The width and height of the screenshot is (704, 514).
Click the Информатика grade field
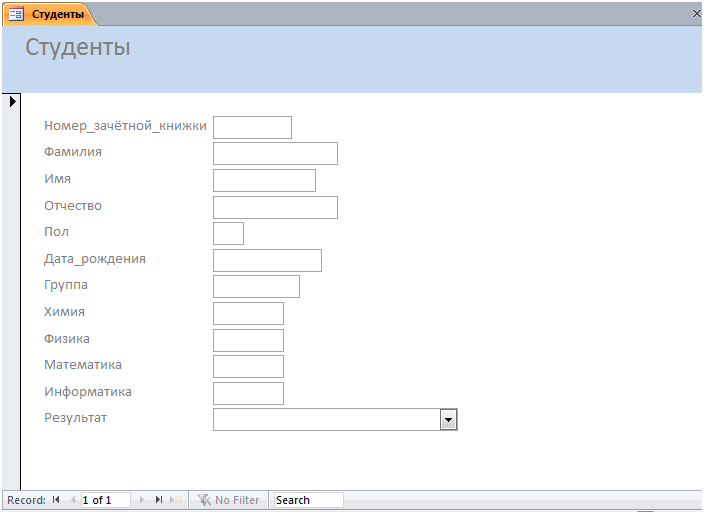[248, 393]
